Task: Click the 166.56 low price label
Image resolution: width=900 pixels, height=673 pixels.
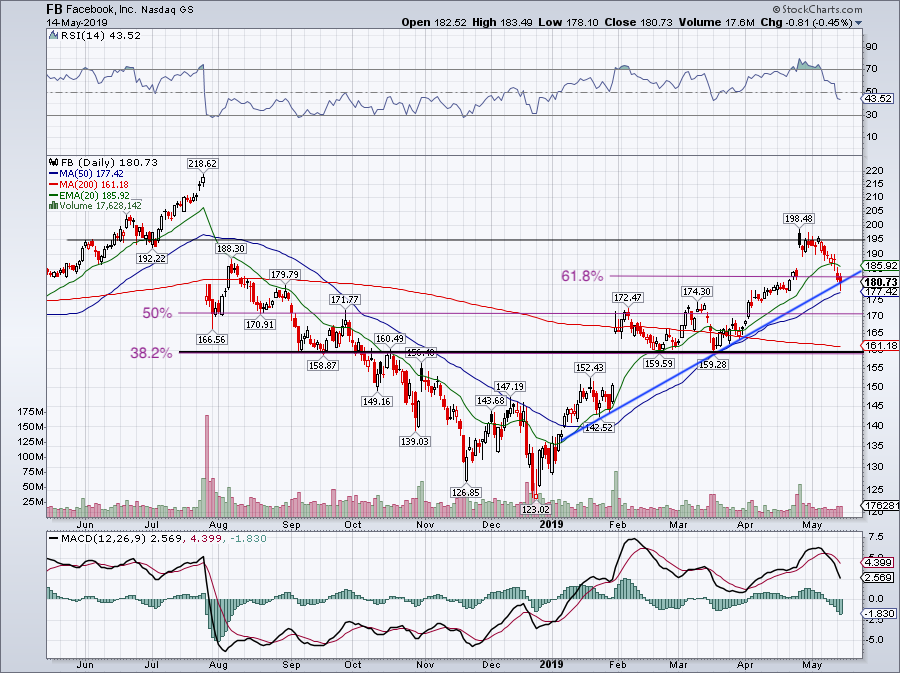Action: click(211, 339)
